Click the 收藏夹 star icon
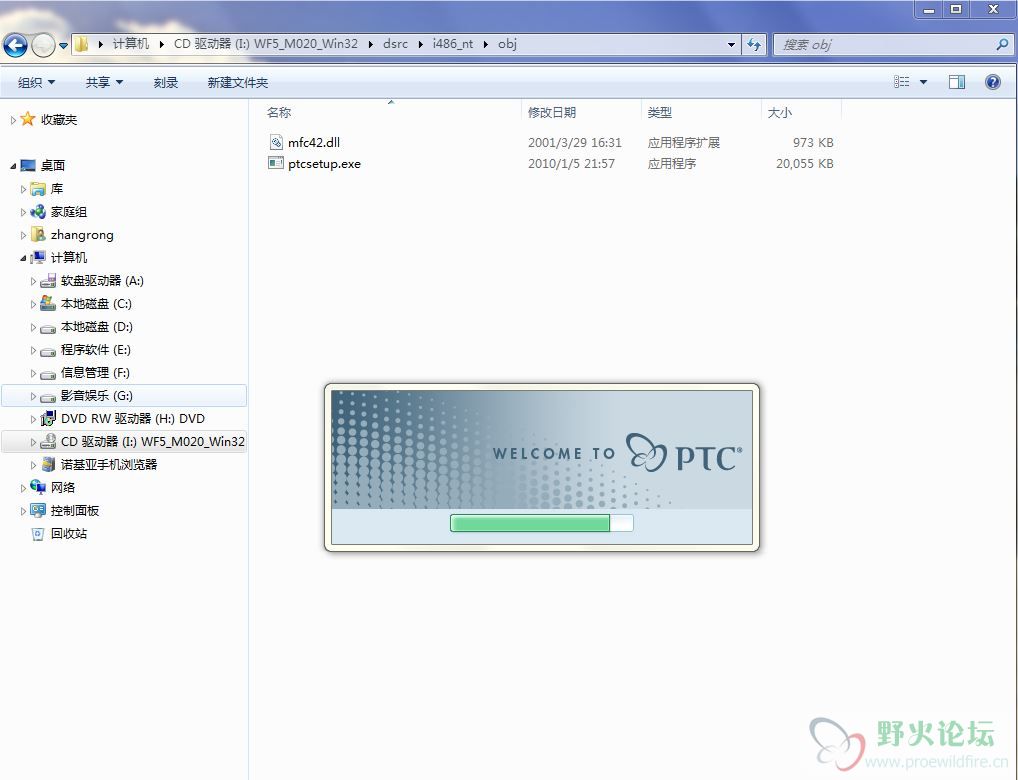The height and width of the screenshot is (780, 1018). pos(27,119)
